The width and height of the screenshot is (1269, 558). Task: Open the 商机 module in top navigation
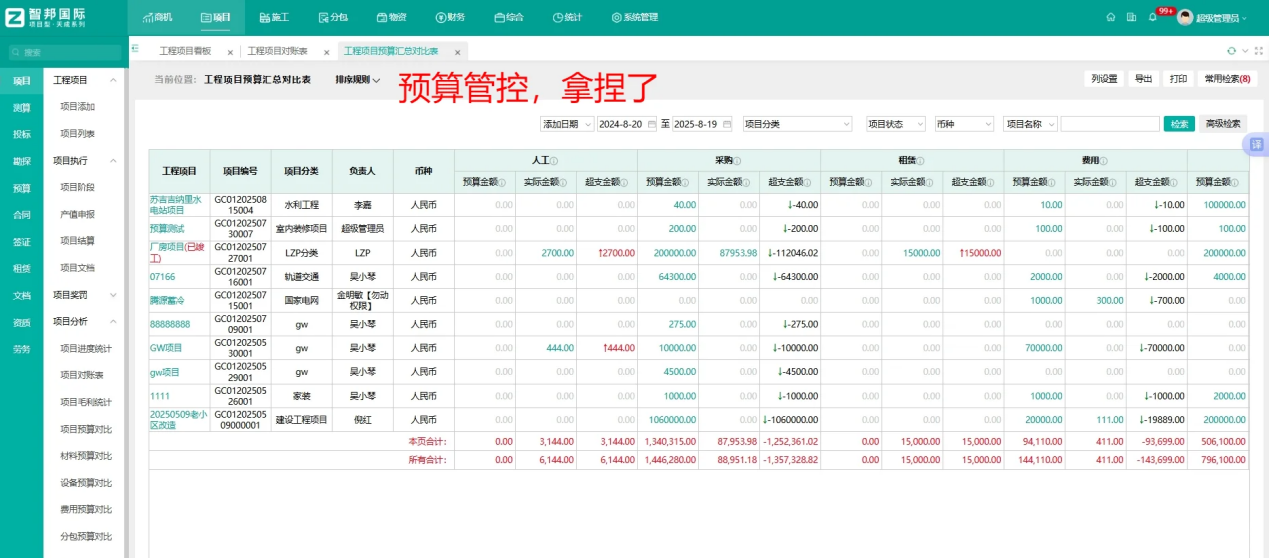tap(156, 18)
